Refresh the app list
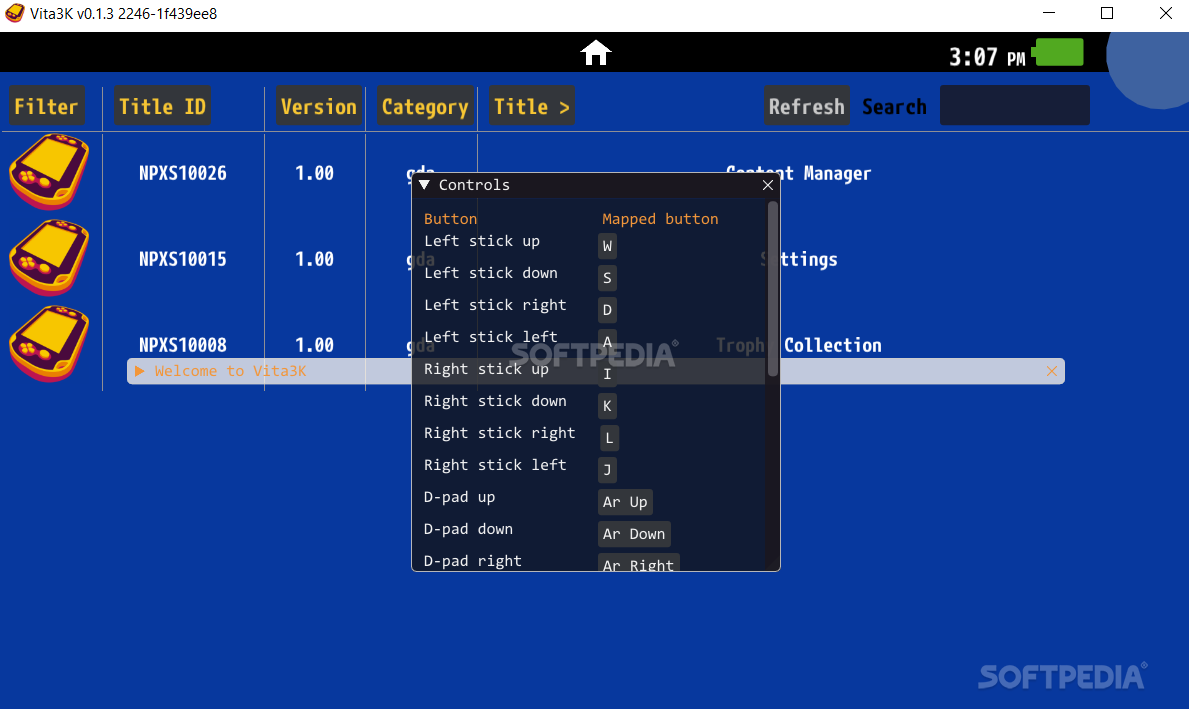The width and height of the screenshot is (1189, 709). coord(807,107)
